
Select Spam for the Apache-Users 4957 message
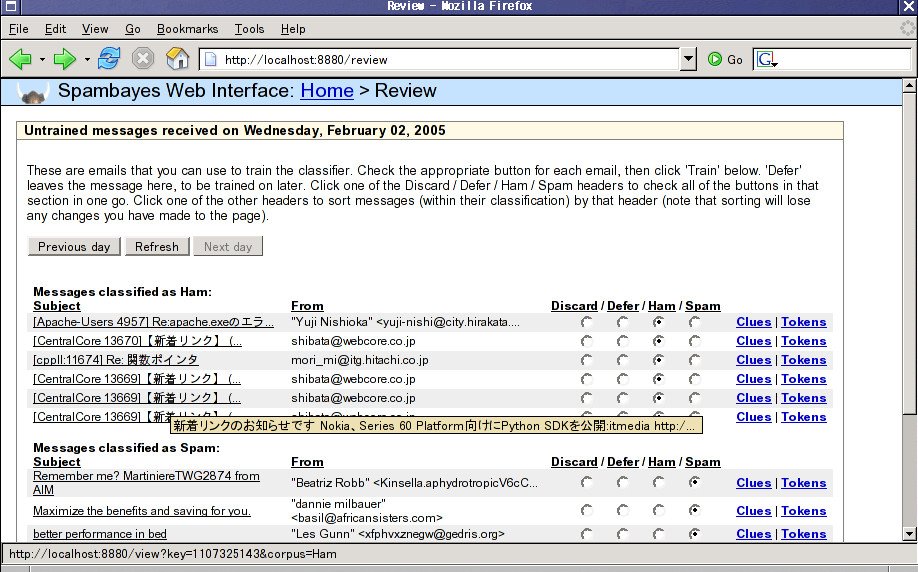point(694,322)
